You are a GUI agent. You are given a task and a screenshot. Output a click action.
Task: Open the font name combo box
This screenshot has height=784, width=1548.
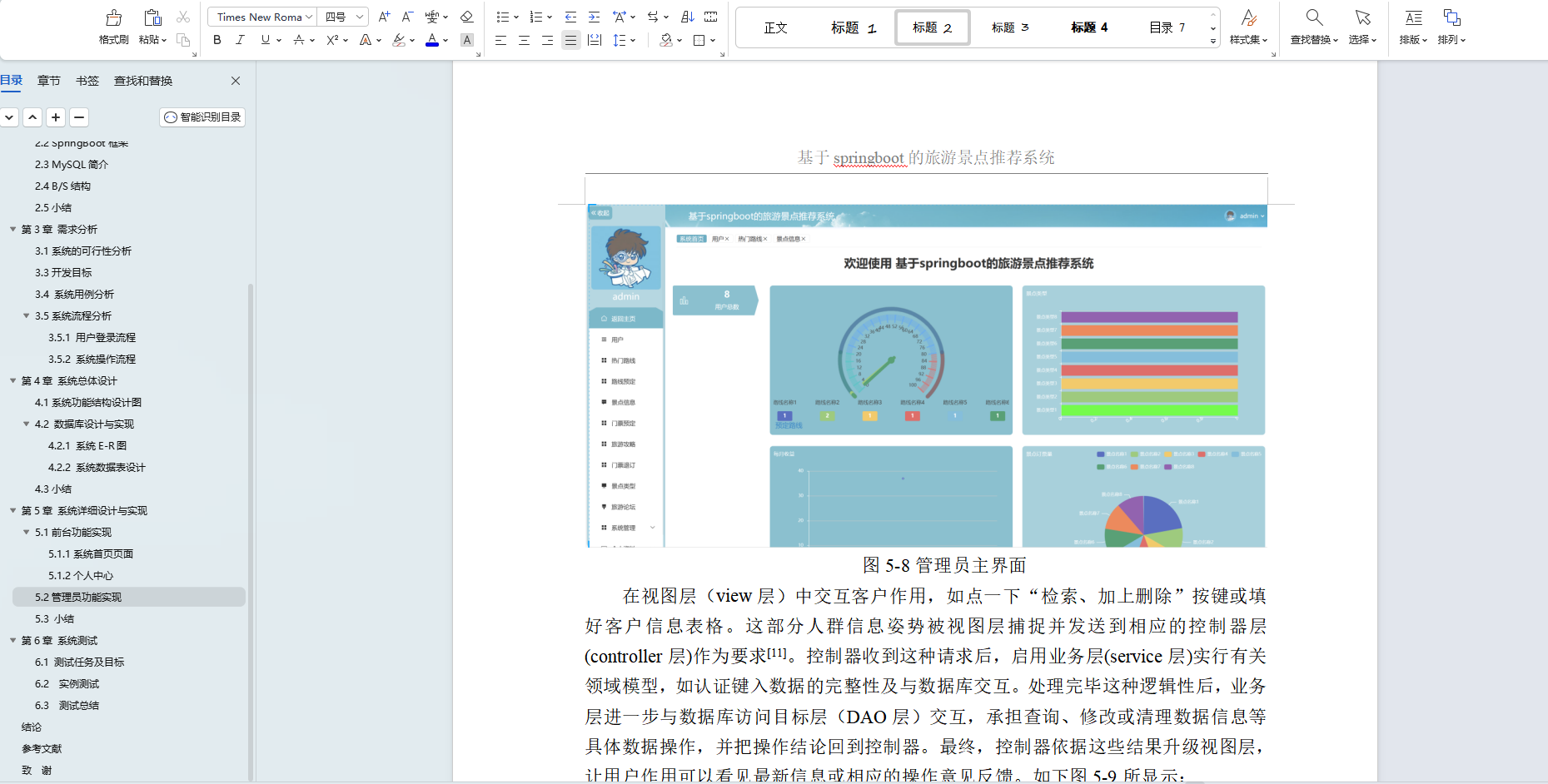pyautogui.click(x=261, y=16)
